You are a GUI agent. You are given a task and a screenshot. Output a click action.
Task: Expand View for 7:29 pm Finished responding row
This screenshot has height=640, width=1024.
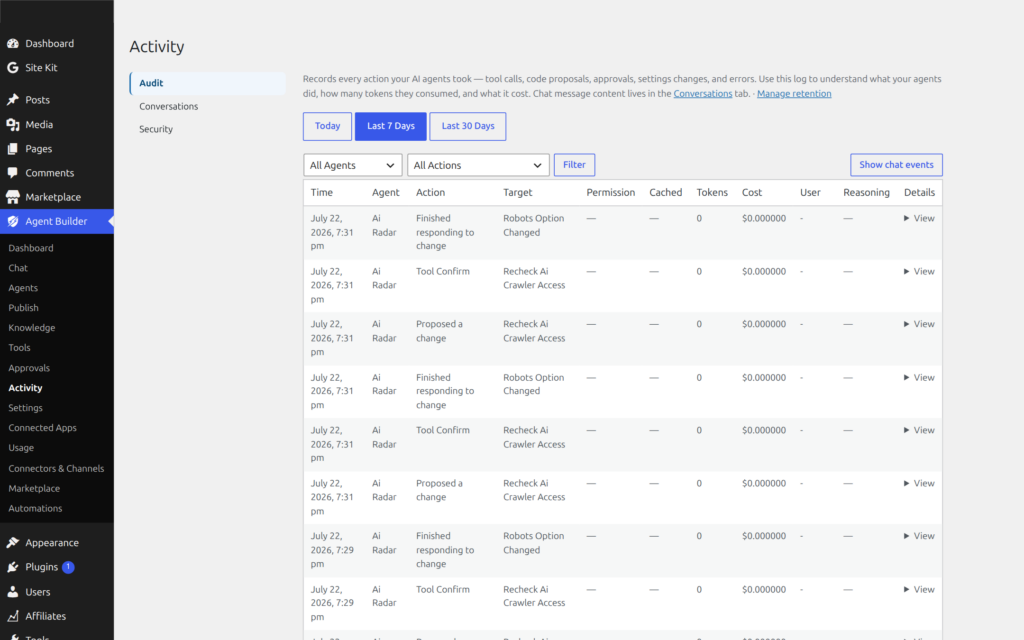(x=919, y=536)
